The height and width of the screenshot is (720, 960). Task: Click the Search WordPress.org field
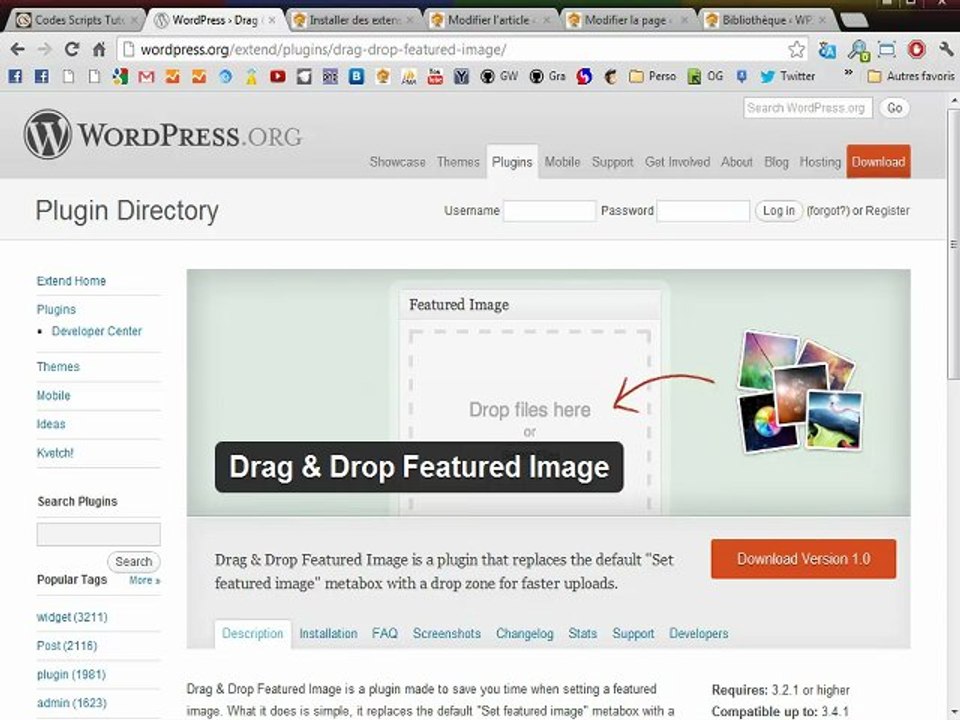pyautogui.click(x=808, y=108)
